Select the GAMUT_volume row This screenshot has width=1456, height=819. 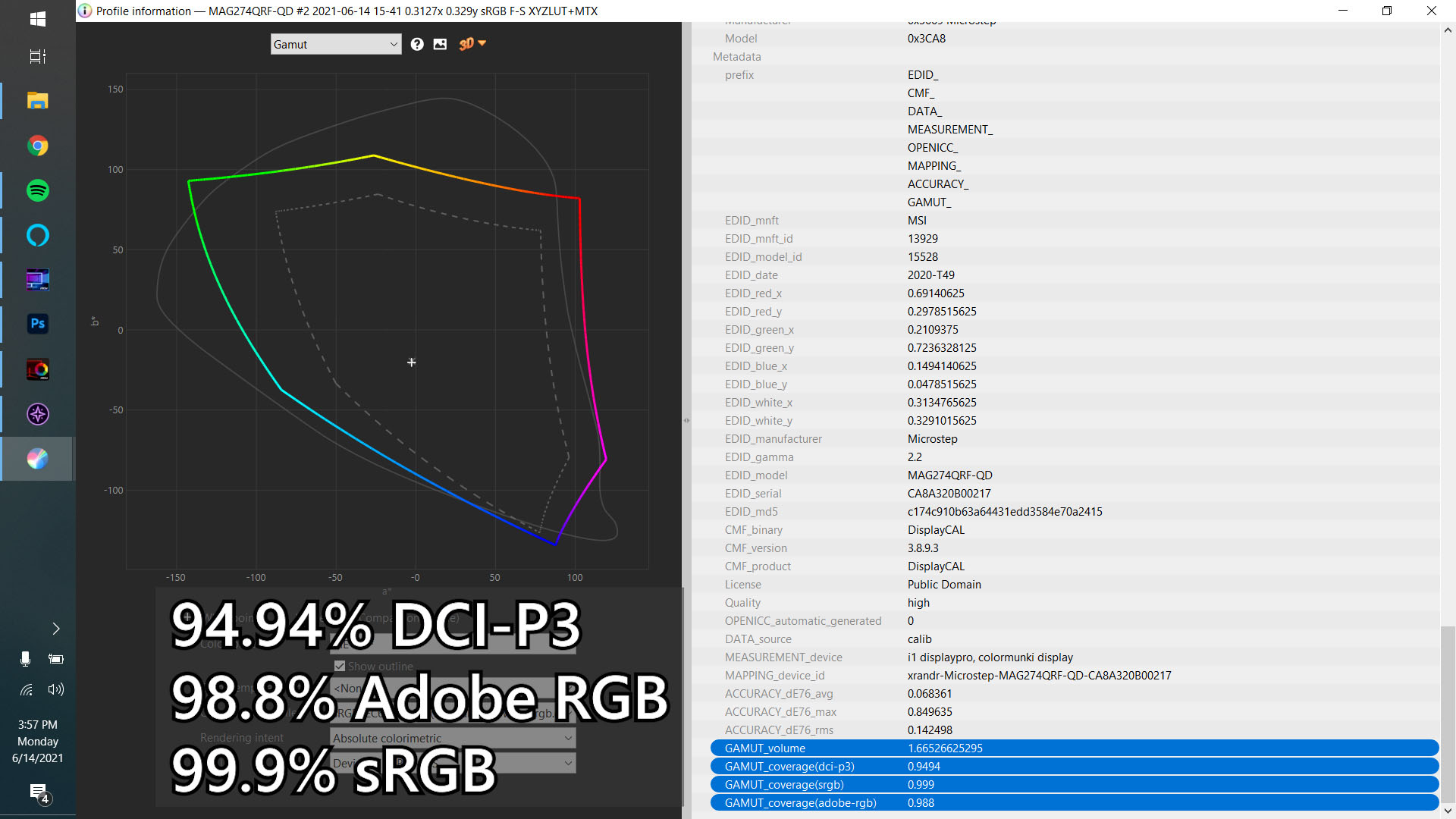[1075, 748]
